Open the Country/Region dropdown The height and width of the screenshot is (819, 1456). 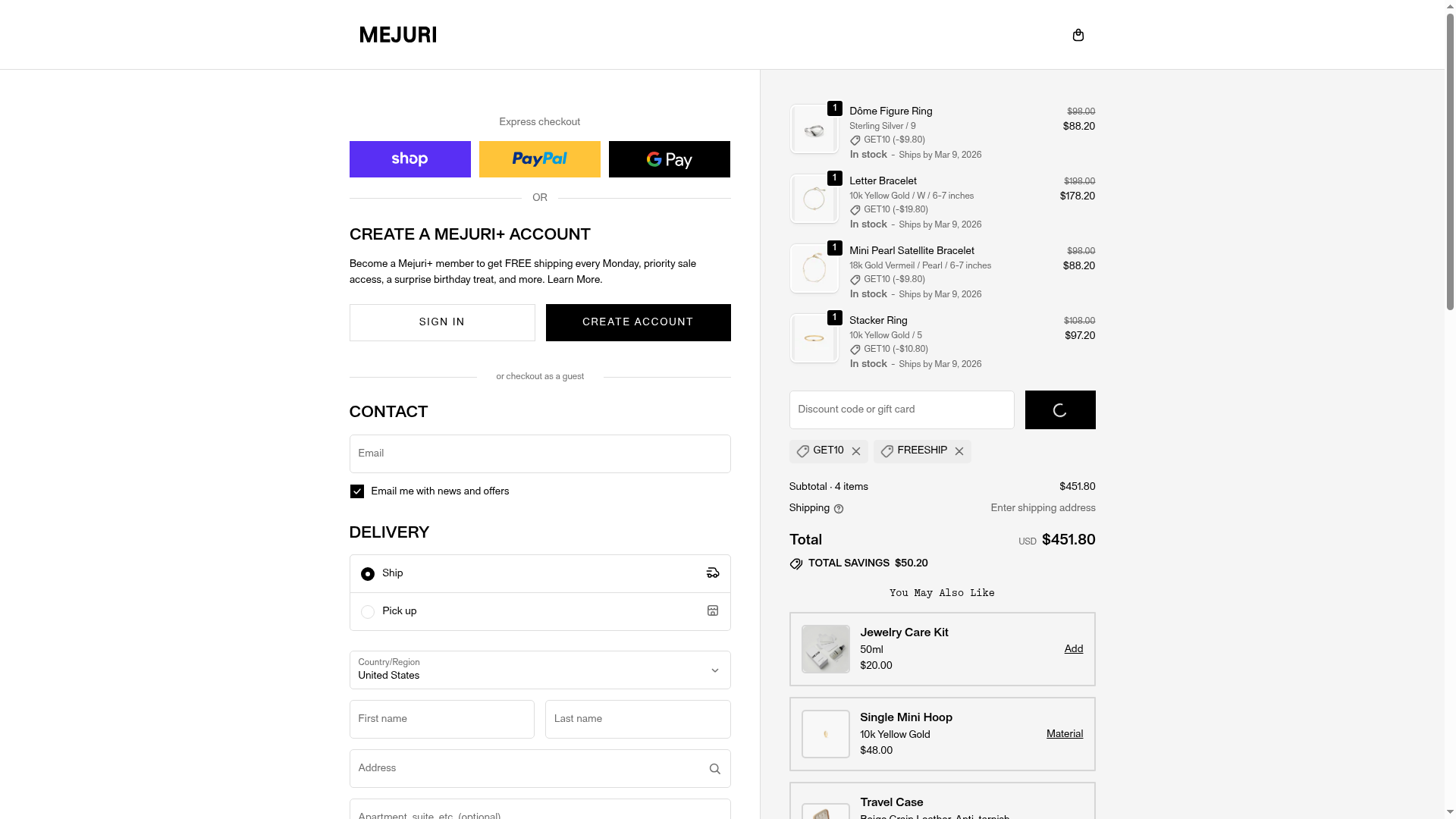tap(539, 670)
